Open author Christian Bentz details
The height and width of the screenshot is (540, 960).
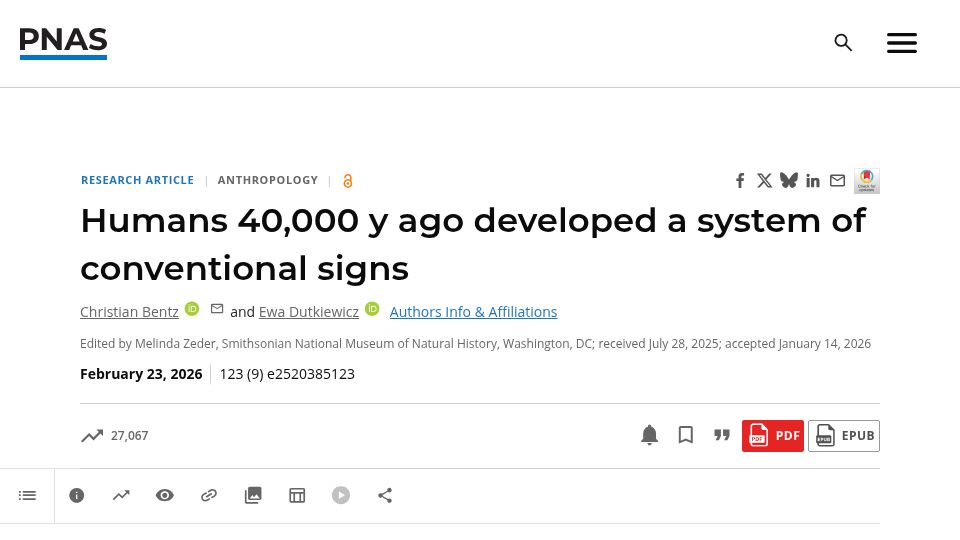pyautogui.click(x=129, y=312)
